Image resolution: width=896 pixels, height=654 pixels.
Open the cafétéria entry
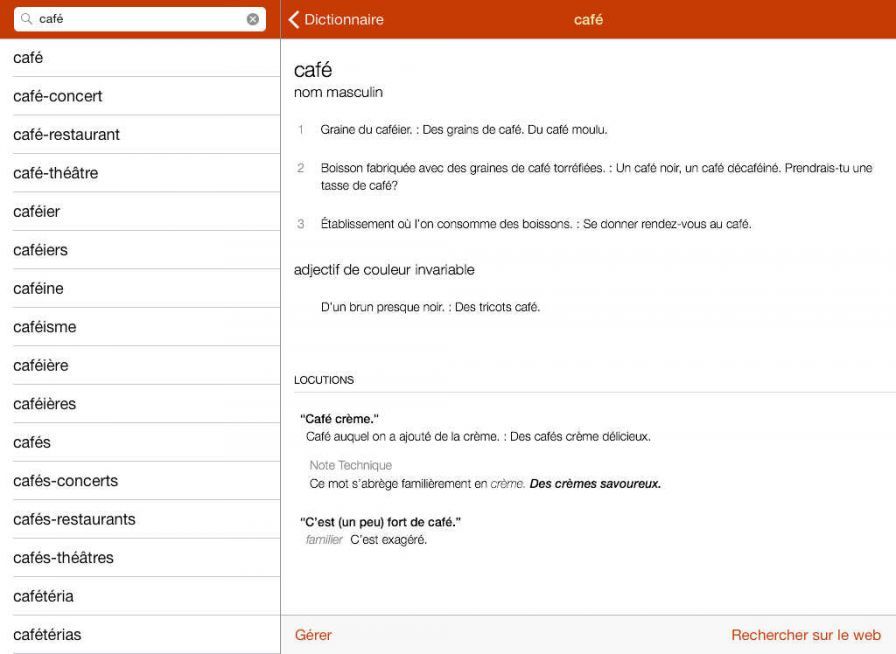click(44, 597)
